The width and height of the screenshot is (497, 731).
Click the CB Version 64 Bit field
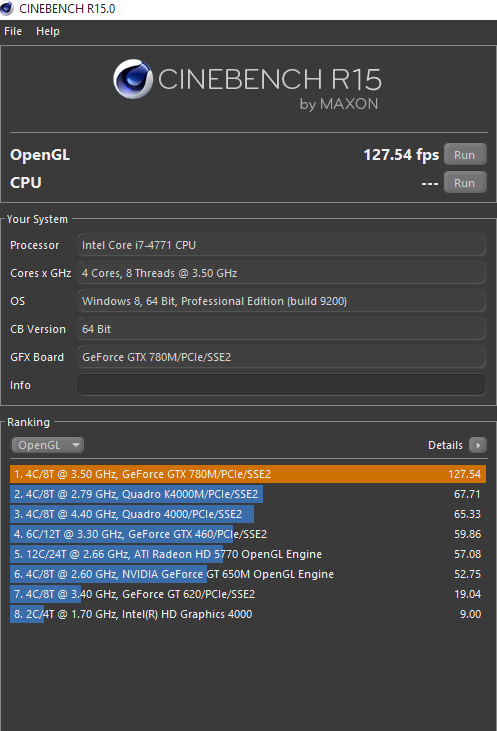(281, 329)
